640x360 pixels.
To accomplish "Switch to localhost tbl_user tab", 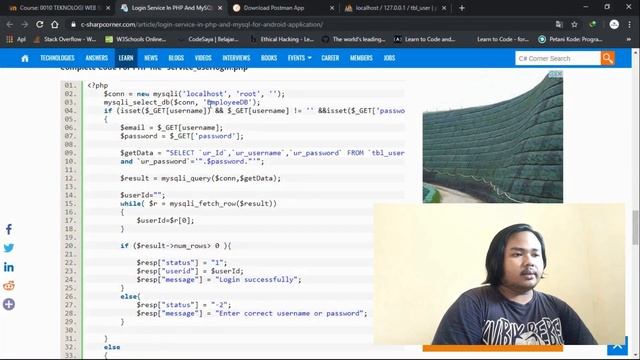I will coord(395,8).
